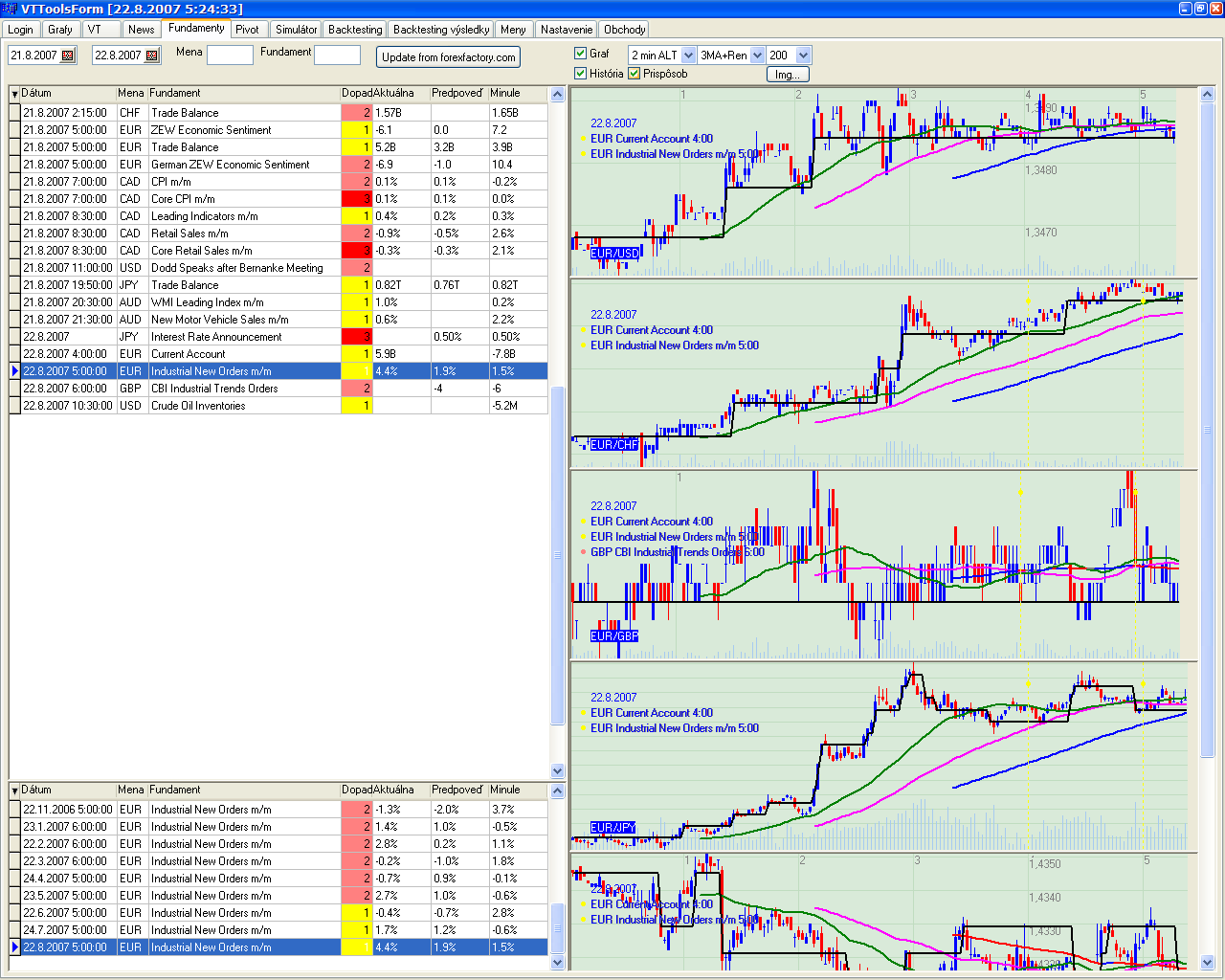Click down arrow of upper table scrollbar
Viewport: 1225px width, 980px height.
click(558, 770)
